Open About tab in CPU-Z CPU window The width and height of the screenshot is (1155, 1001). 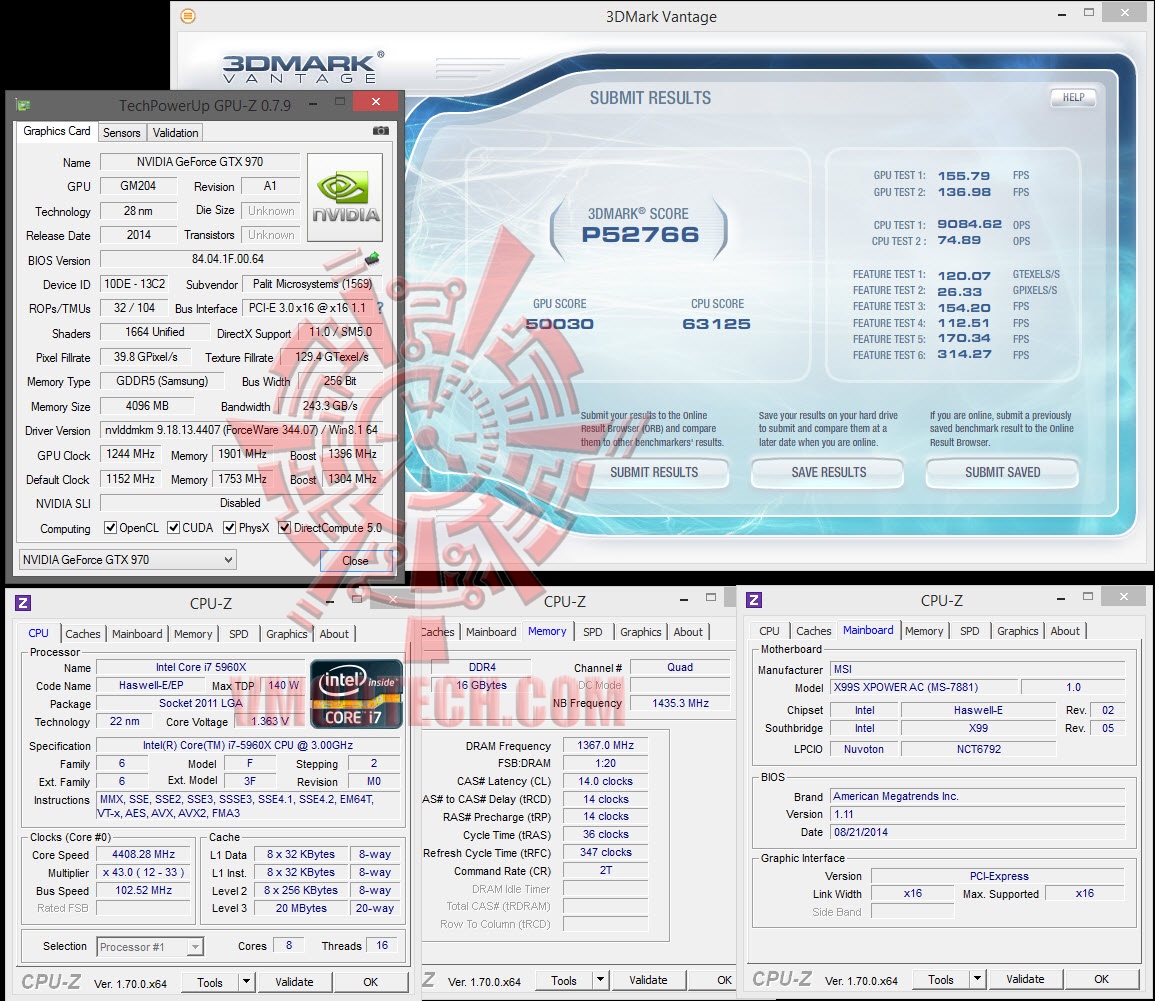coord(334,633)
